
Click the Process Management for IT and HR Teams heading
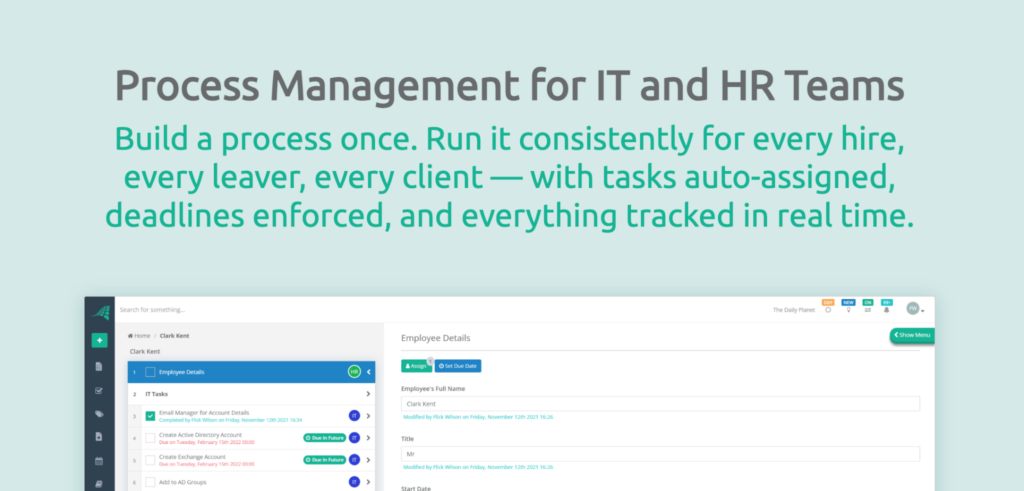509,86
